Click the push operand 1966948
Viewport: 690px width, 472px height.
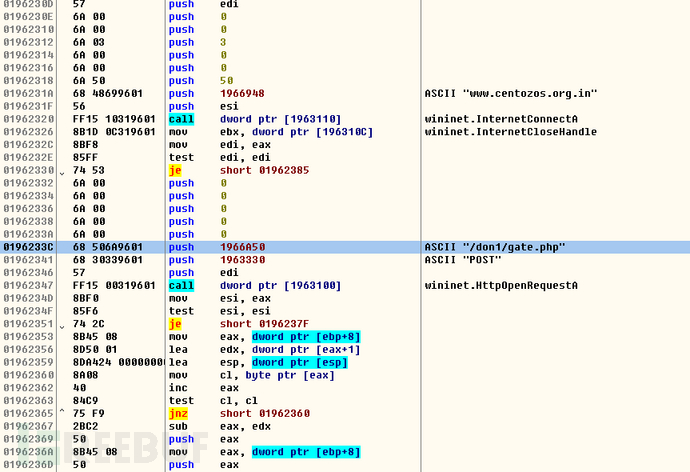click(242, 94)
